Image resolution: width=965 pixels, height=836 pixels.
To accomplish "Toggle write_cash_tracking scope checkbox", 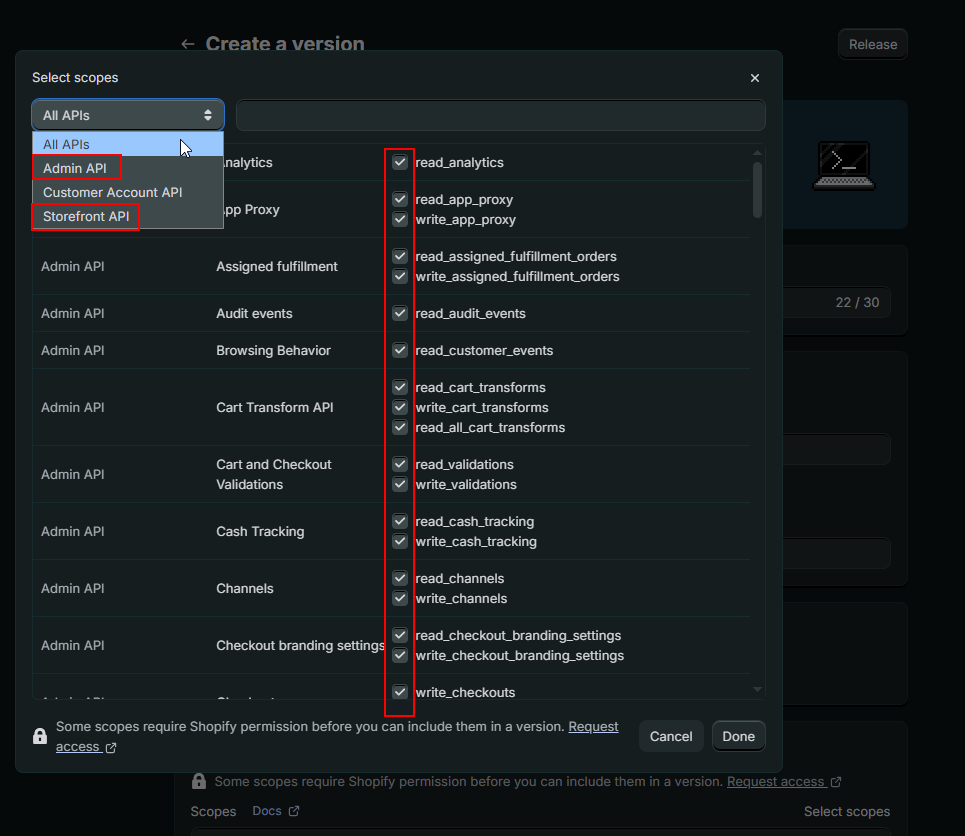I will coord(400,541).
